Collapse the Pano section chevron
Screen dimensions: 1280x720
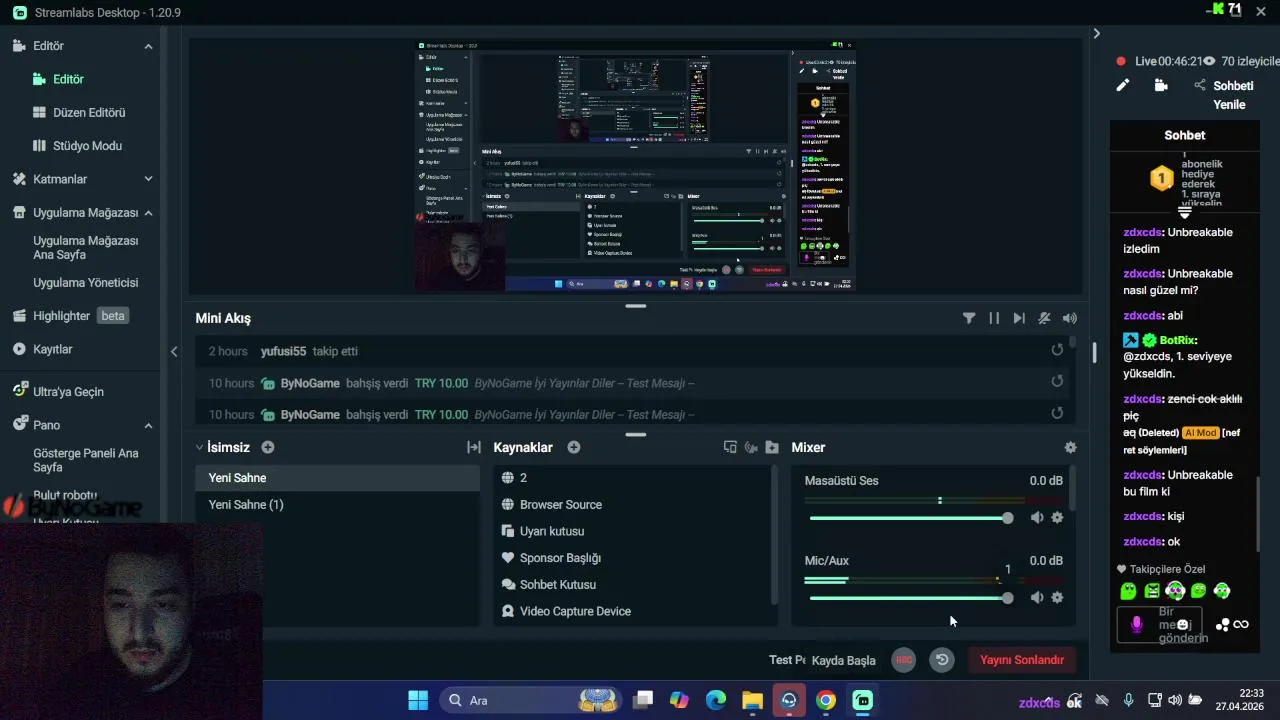coord(148,425)
